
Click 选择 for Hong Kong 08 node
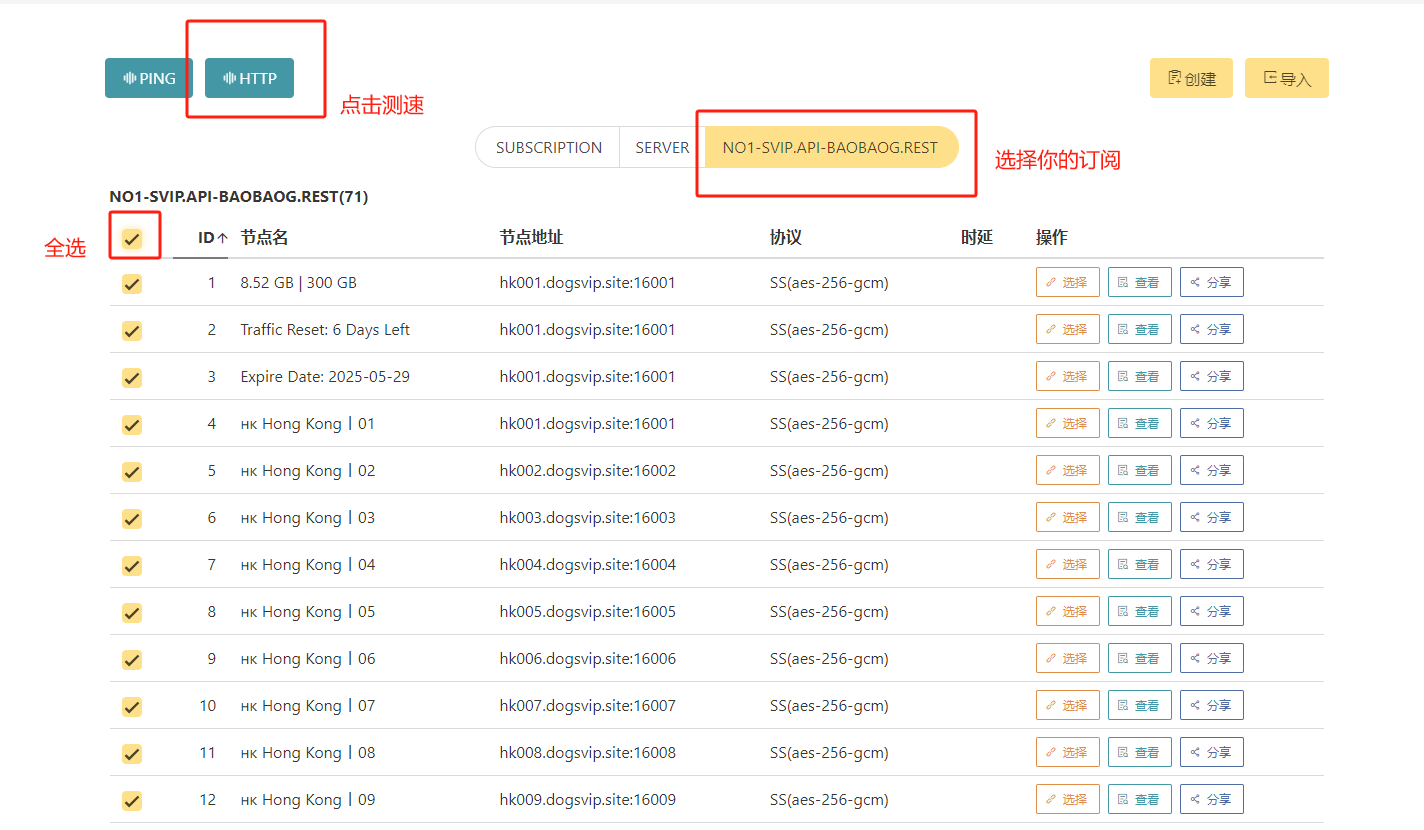(1067, 753)
